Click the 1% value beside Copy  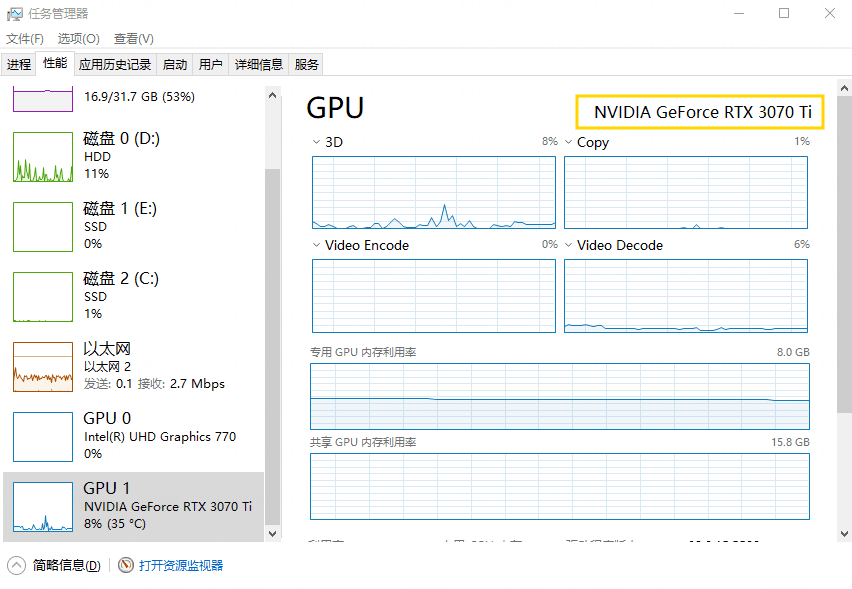[802, 141]
